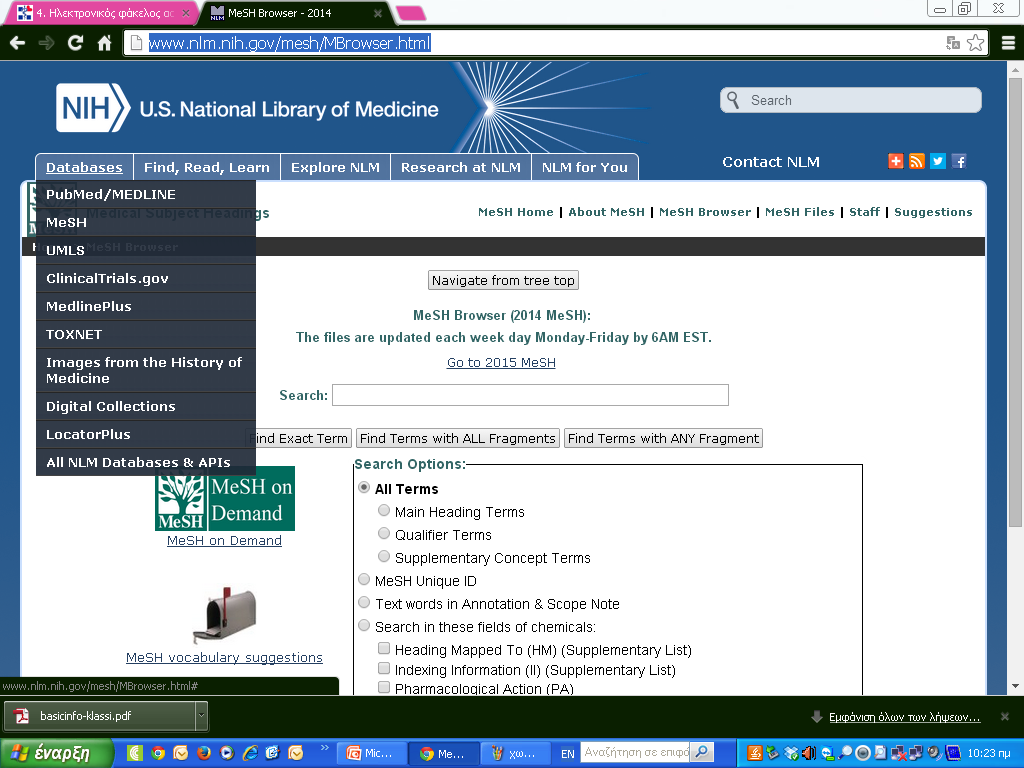Switch to the Greek-titled first browser tab
1024x768 pixels.
pos(101,13)
